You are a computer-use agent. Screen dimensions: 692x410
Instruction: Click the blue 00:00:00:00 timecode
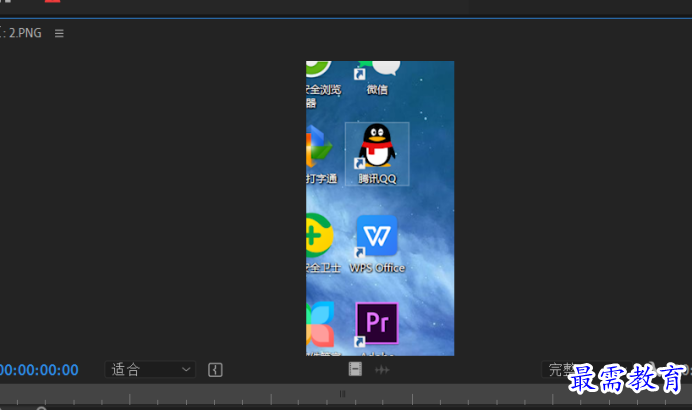[39, 370]
